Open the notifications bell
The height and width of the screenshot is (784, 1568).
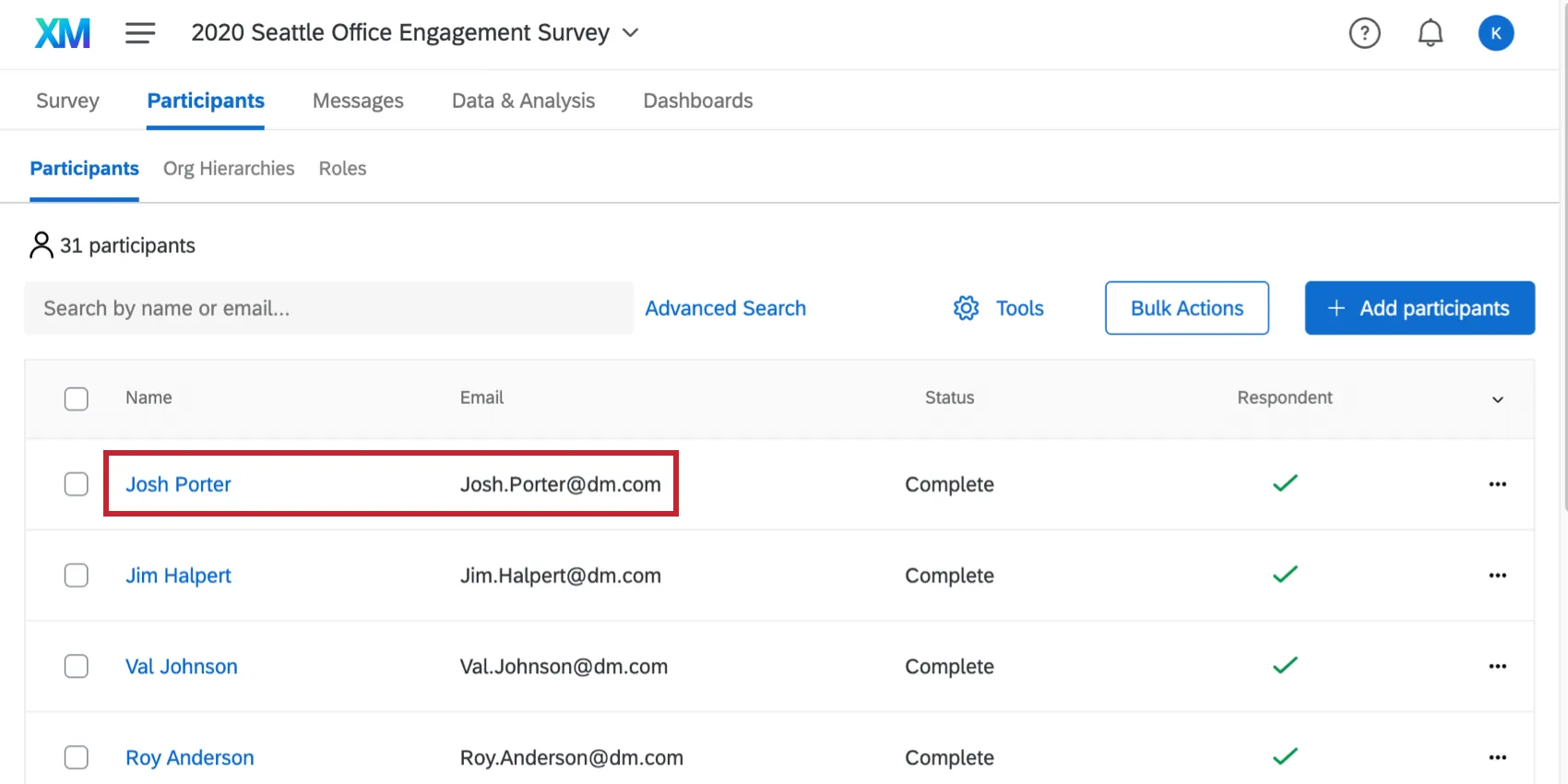(x=1430, y=33)
